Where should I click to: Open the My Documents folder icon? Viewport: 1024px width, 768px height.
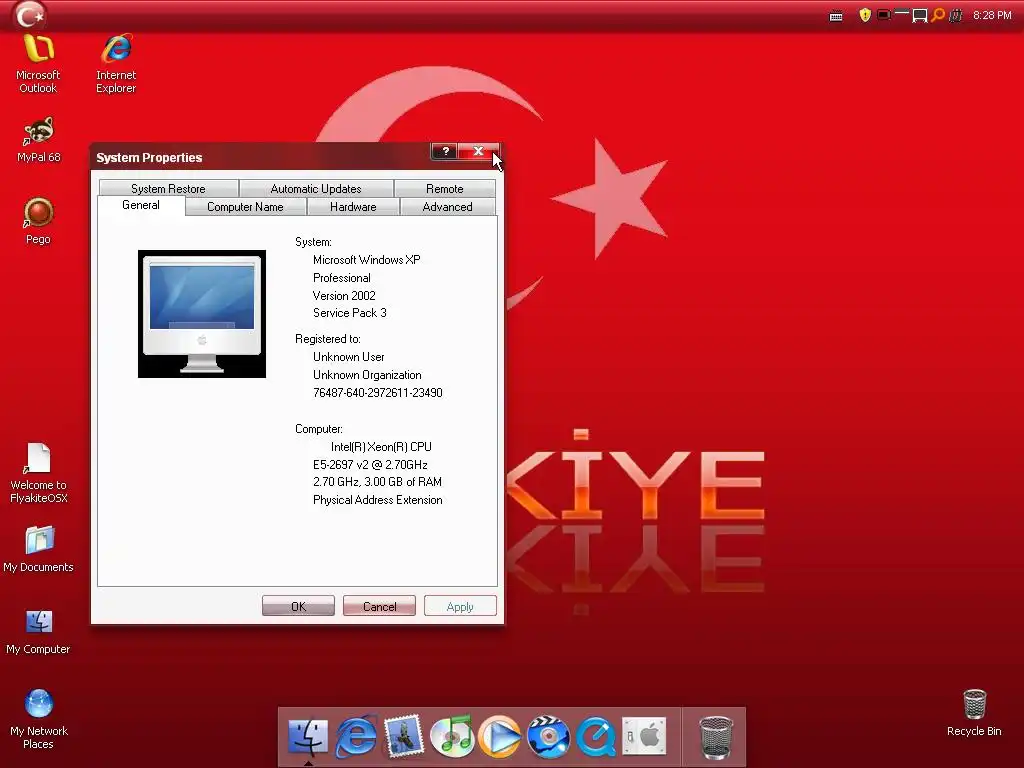pyautogui.click(x=39, y=549)
